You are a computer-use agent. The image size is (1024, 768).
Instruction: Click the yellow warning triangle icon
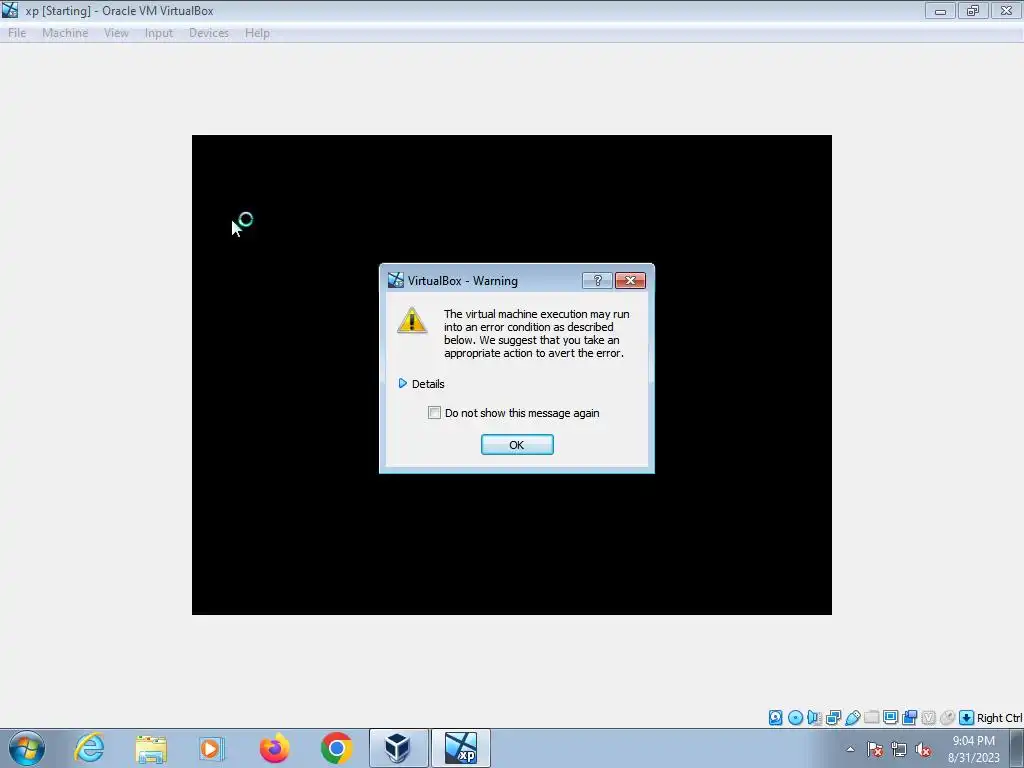point(412,320)
